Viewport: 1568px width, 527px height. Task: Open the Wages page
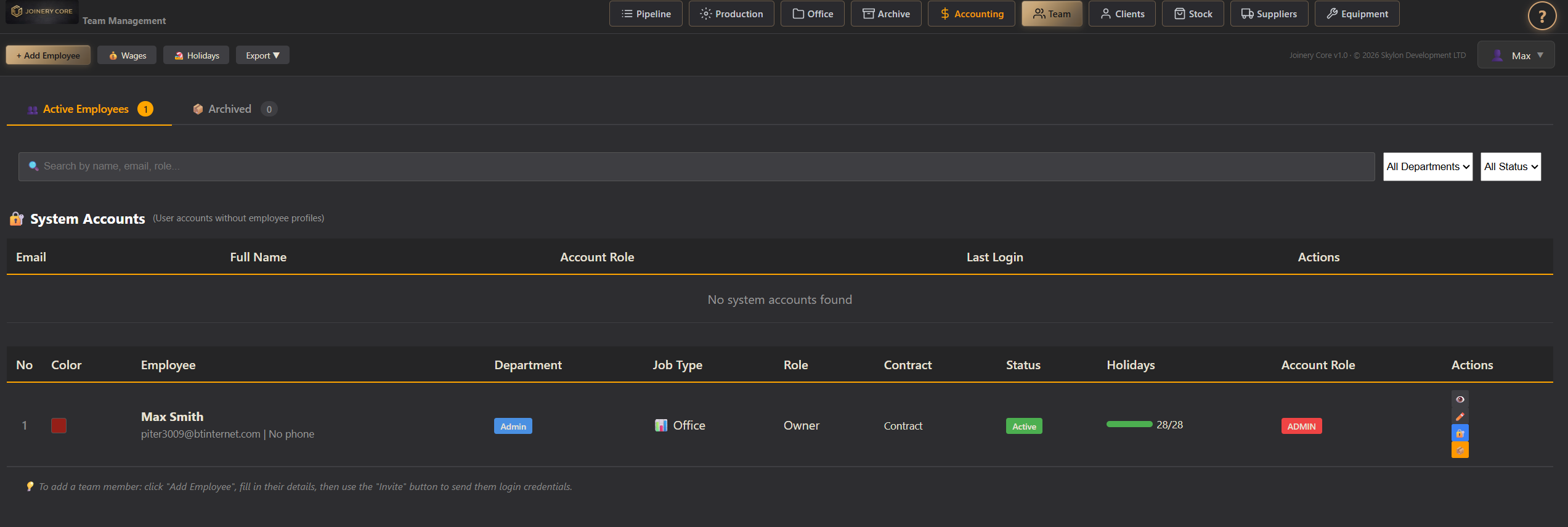click(x=127, y=55)
